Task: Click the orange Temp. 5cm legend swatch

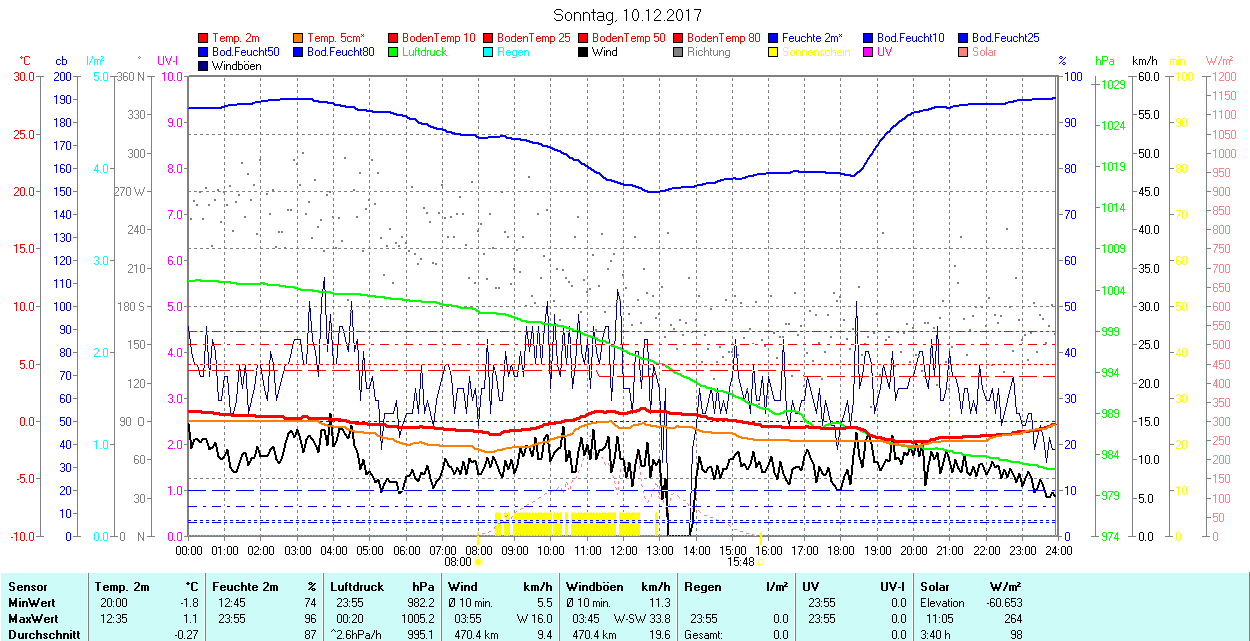Action: pyautogui.click(x=299, y=38)
